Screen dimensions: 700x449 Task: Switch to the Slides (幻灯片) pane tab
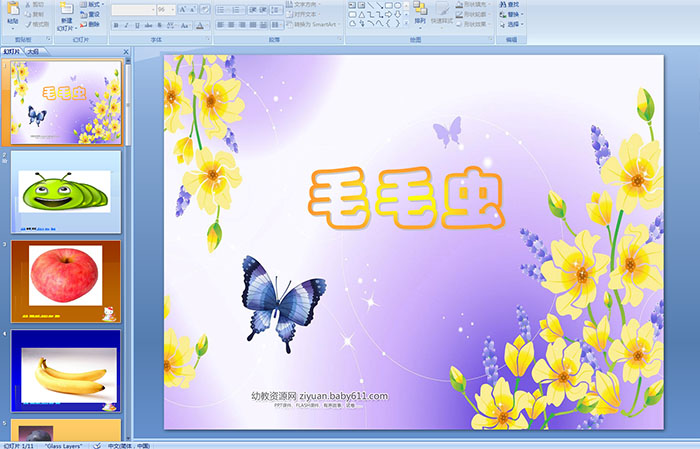point(11,52)
